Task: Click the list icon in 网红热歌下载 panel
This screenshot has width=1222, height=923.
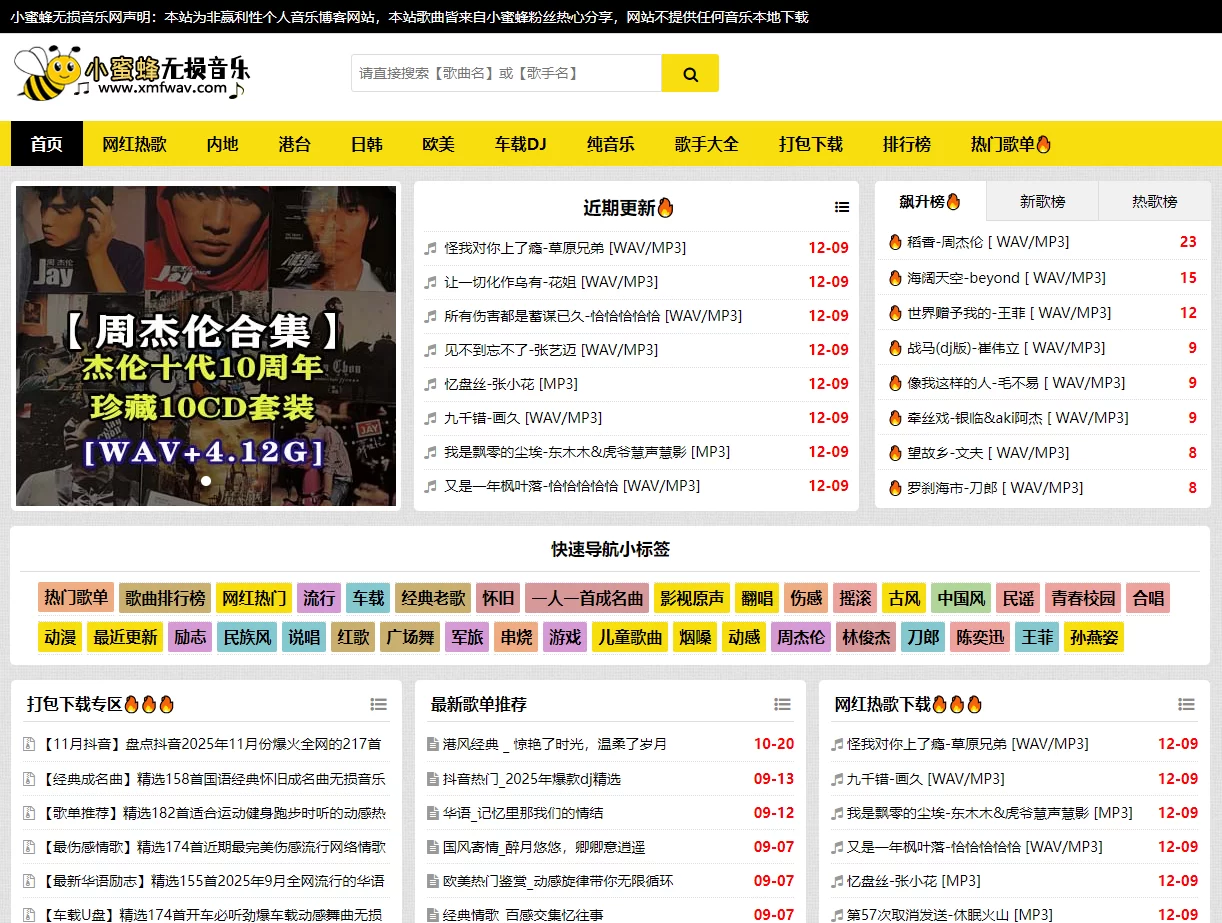Action: (1187, 704)
